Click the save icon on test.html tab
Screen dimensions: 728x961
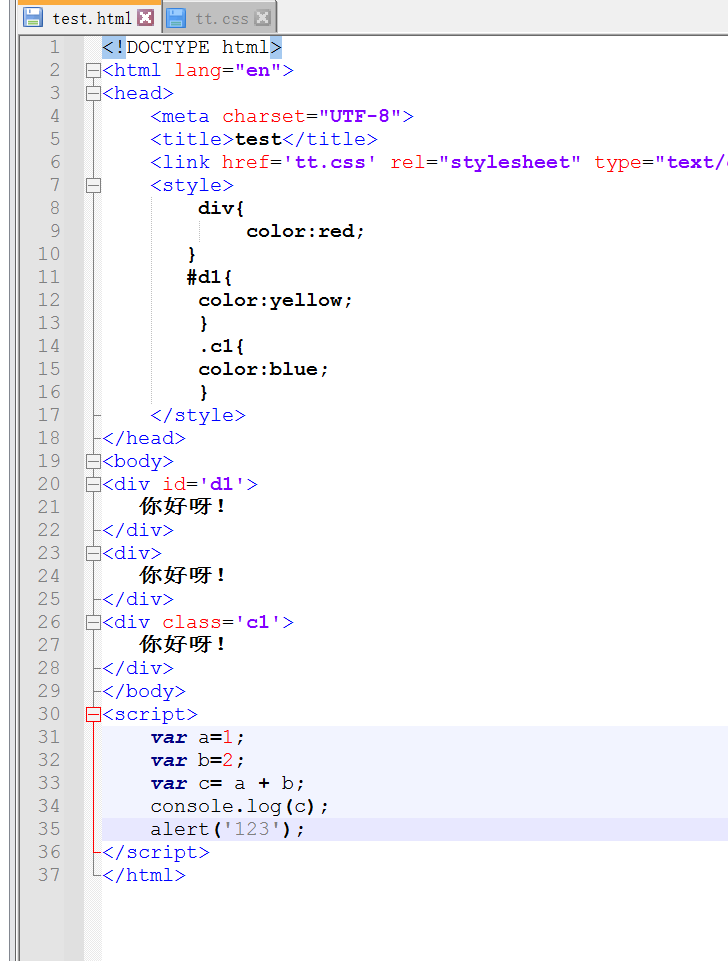[x=32, y=17]
